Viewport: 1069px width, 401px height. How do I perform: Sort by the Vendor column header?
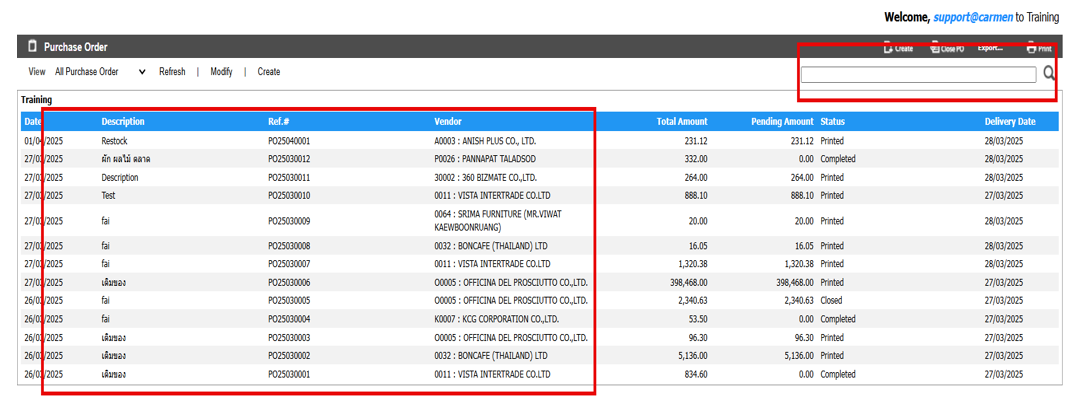click(447, 122)
